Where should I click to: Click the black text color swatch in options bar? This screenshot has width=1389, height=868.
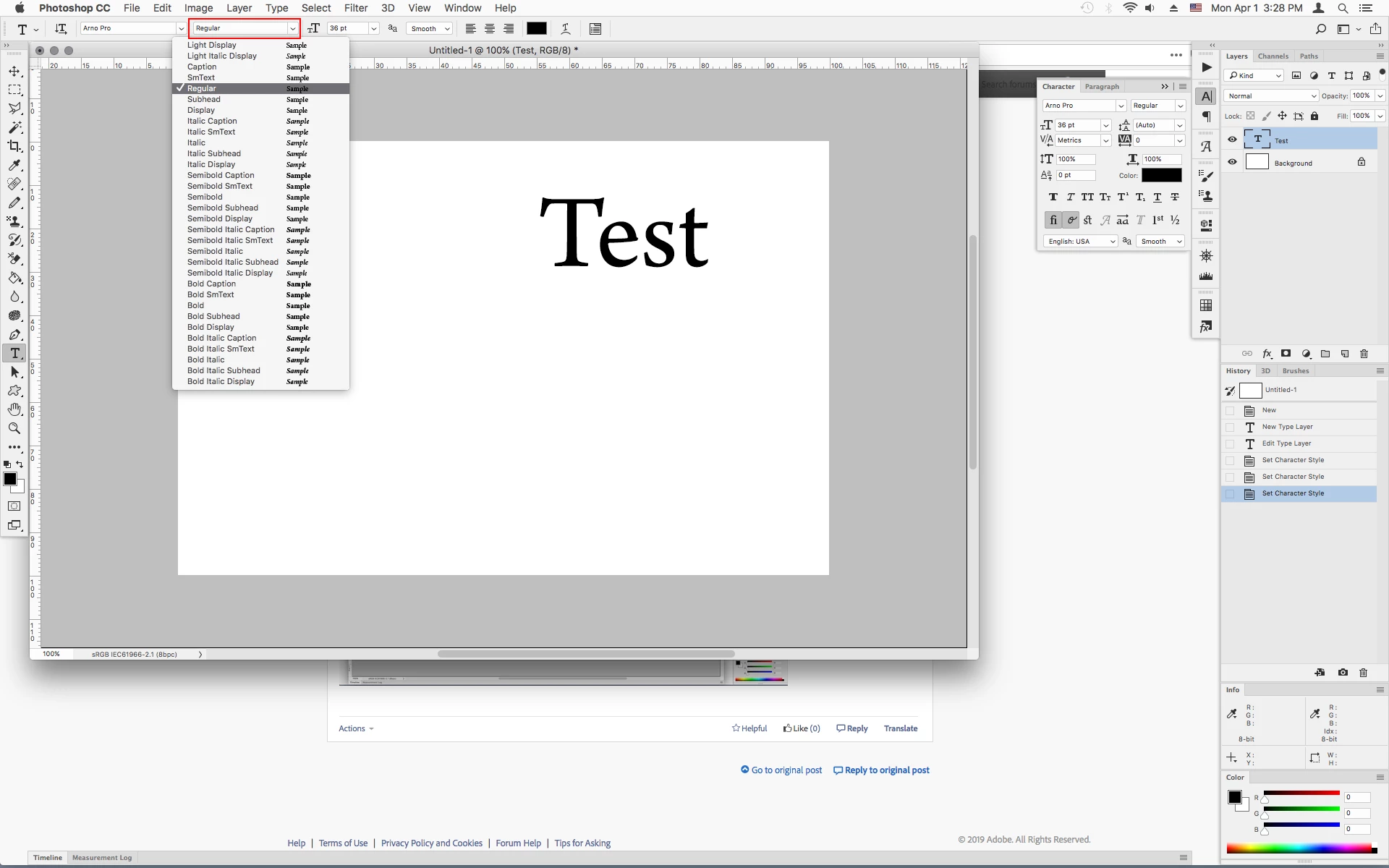click(x=536, y=29)
